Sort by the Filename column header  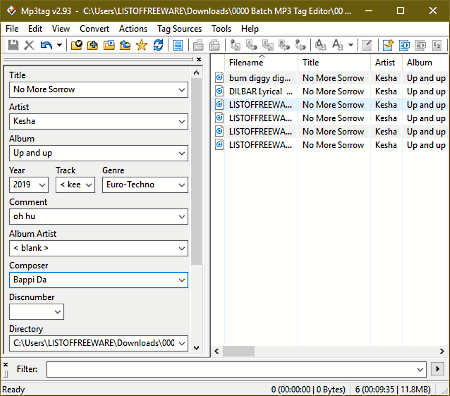click(x=261, y=63)
